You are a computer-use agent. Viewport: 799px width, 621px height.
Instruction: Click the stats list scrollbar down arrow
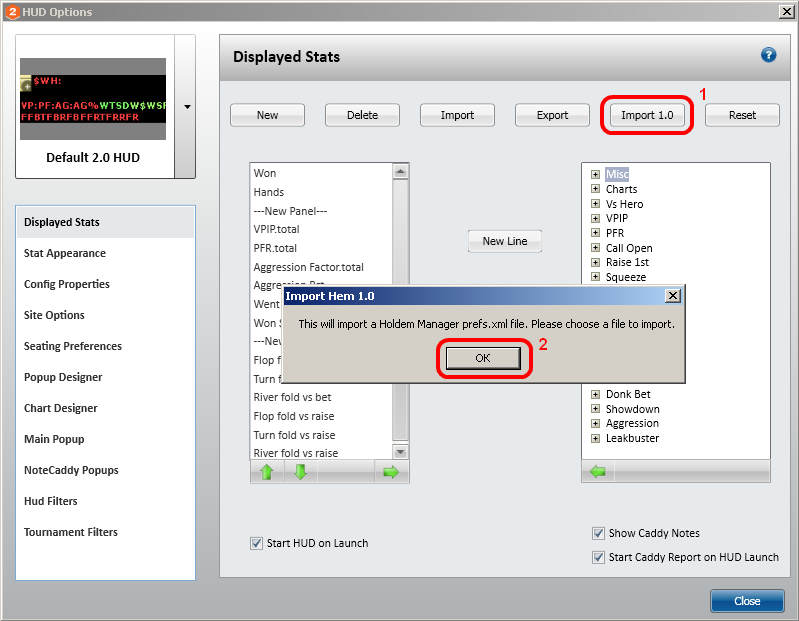coord(401,452)
